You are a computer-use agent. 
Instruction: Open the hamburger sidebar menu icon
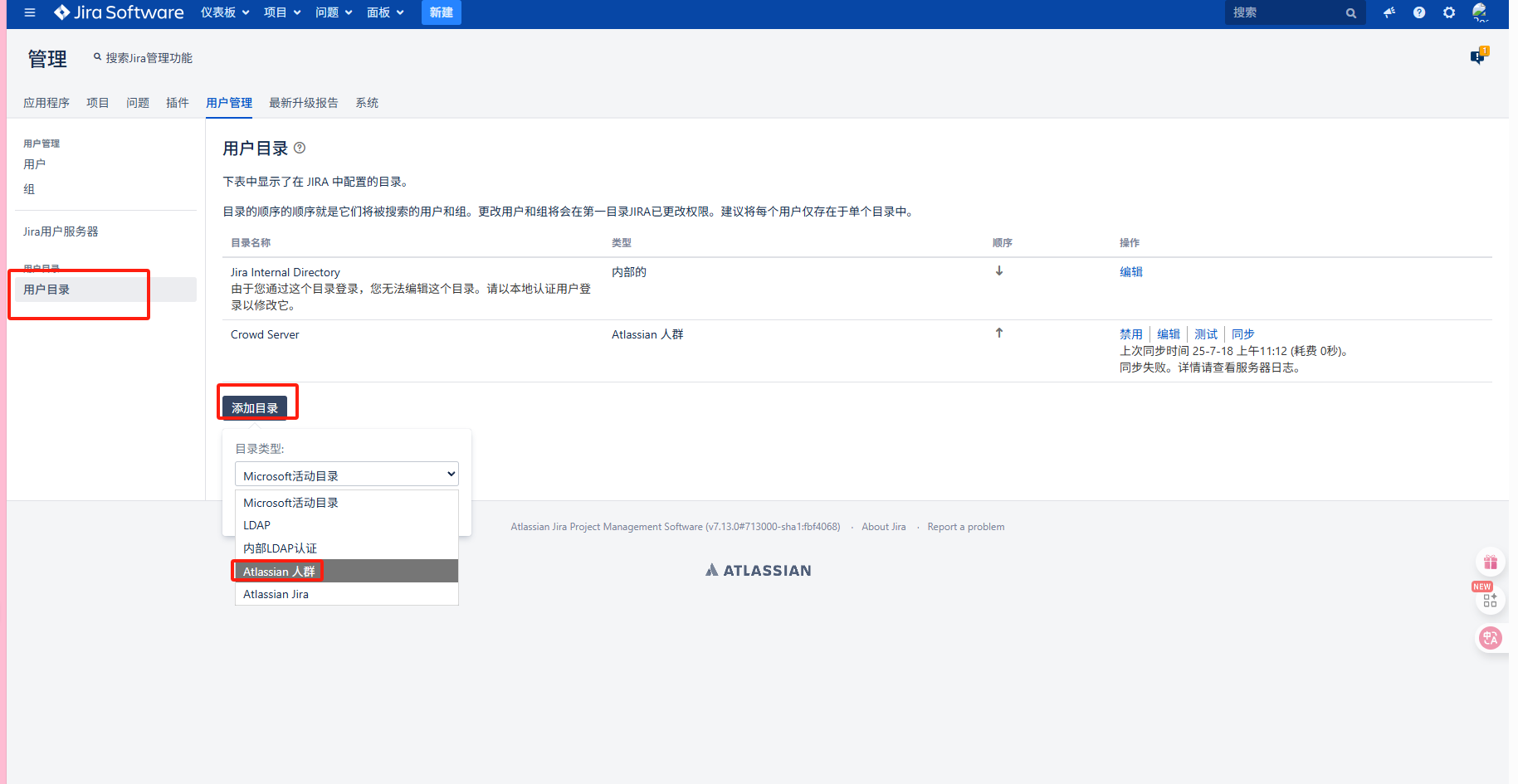tap(30, 12)
